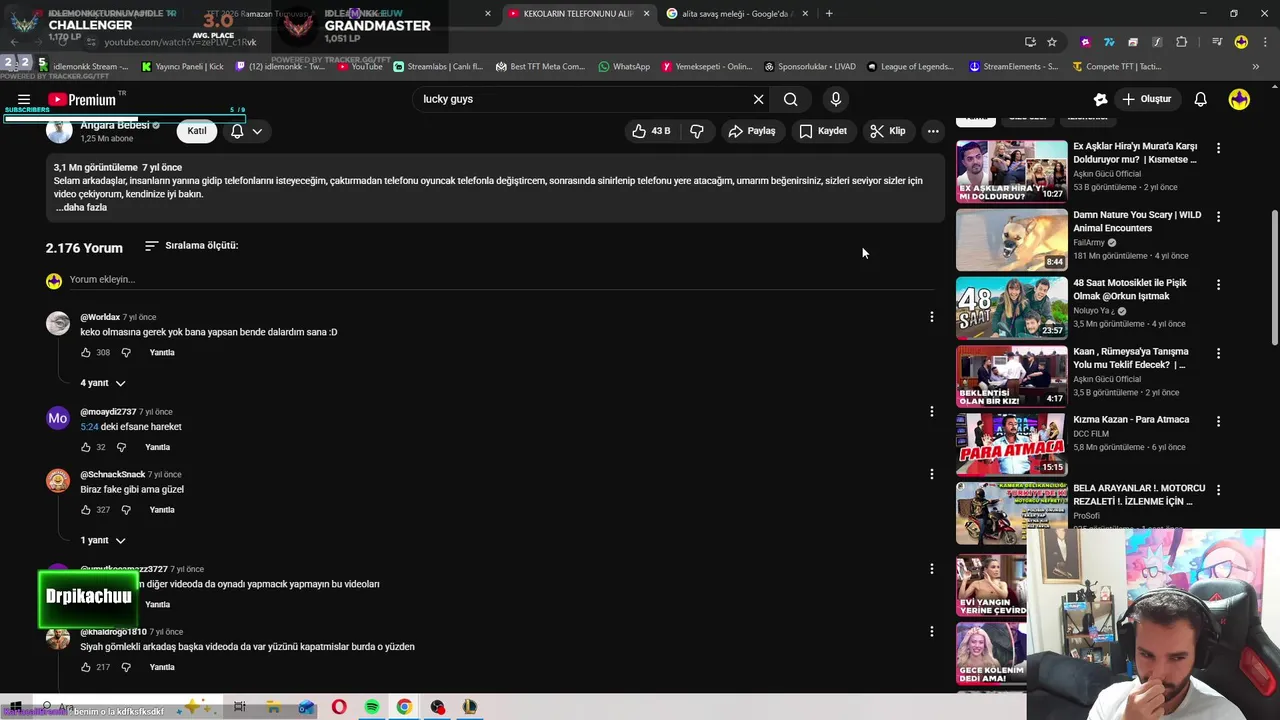The height and width of the screenshot is (720, 1280).
Task: Open a new browser tab
Action: pos(829,13)
